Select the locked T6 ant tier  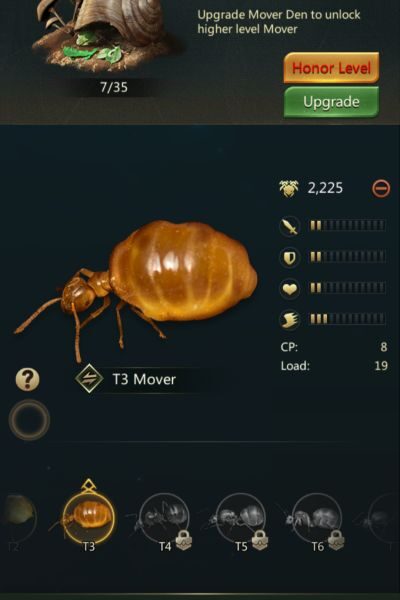[317, 518]
